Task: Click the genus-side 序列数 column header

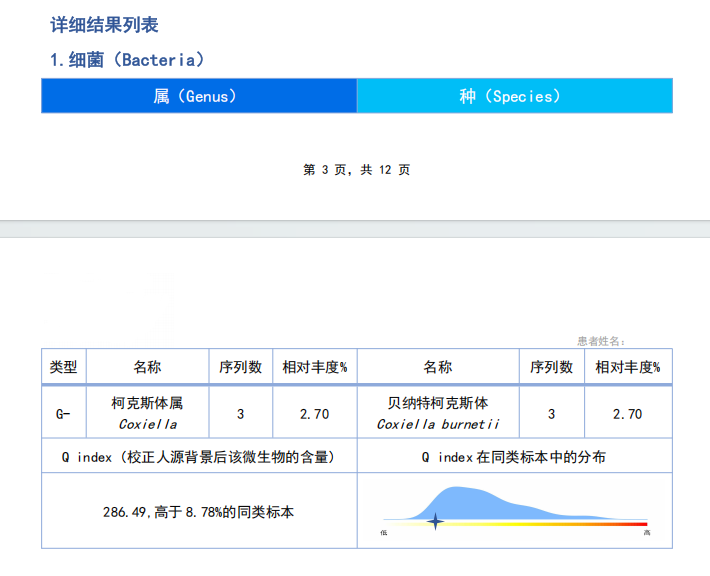Action: click(240, 367)
